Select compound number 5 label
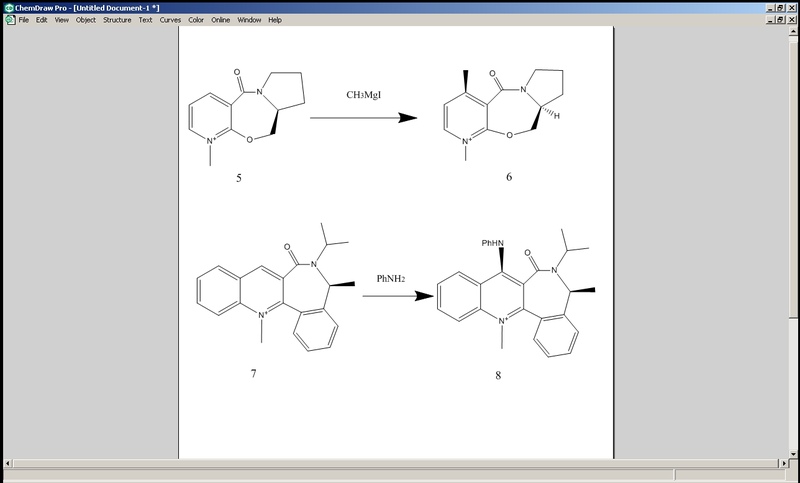 point(239,178)
